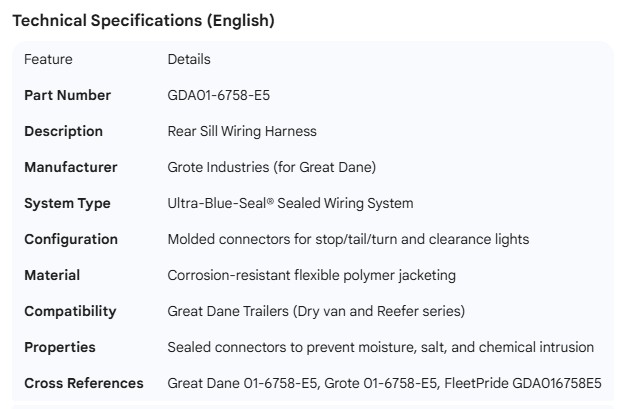
Task: Click the Feature column header
Action: point(48,60)
